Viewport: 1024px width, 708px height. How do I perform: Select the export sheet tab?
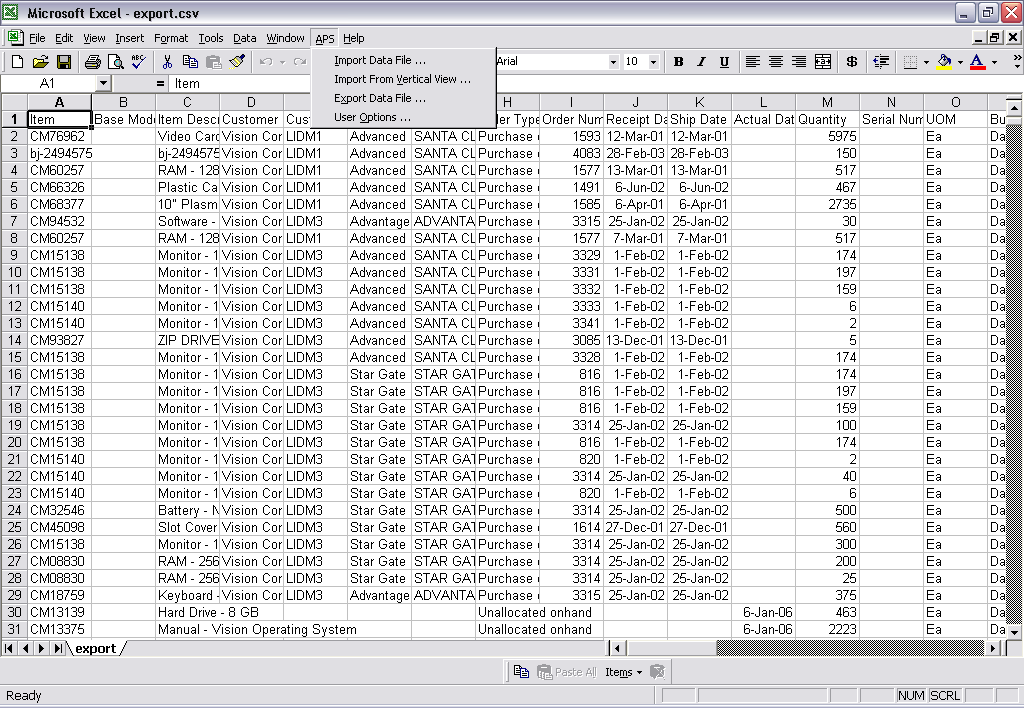pos(95,648)
